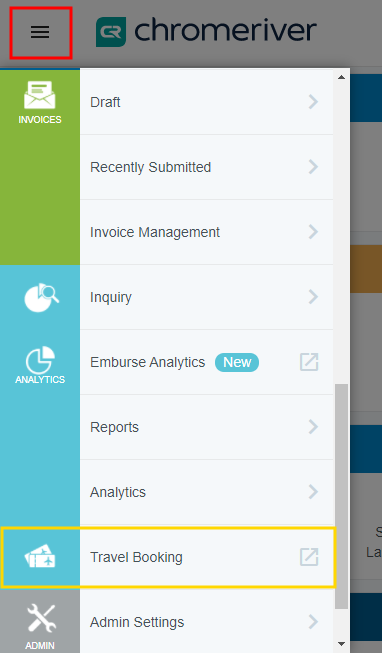Open the Invoices envelope icon
382x653 pixels.
click(x=40, y=95)
